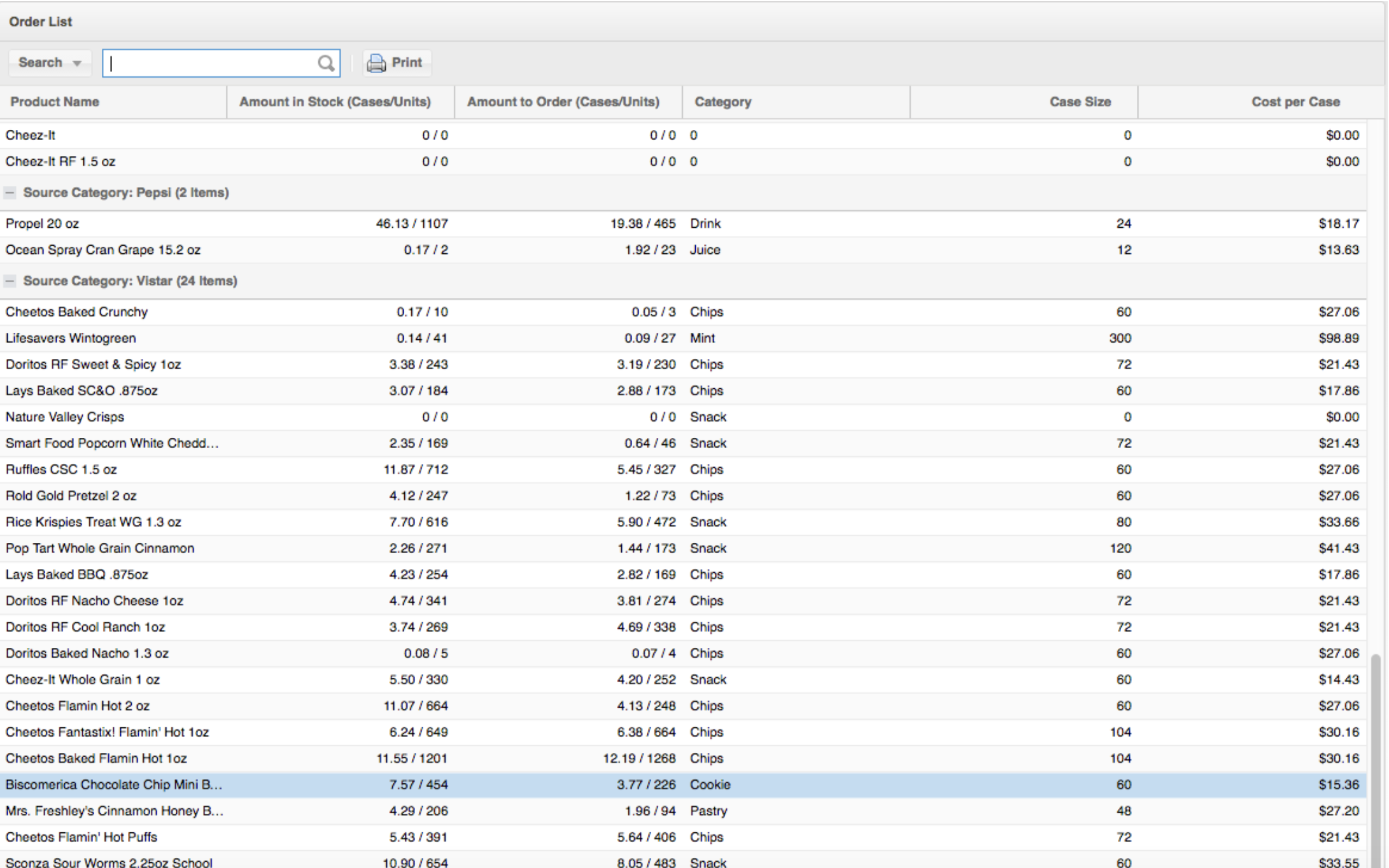Select Lays Baked BBQ .875oz row
1389x868 pixels.
[683, 574]
